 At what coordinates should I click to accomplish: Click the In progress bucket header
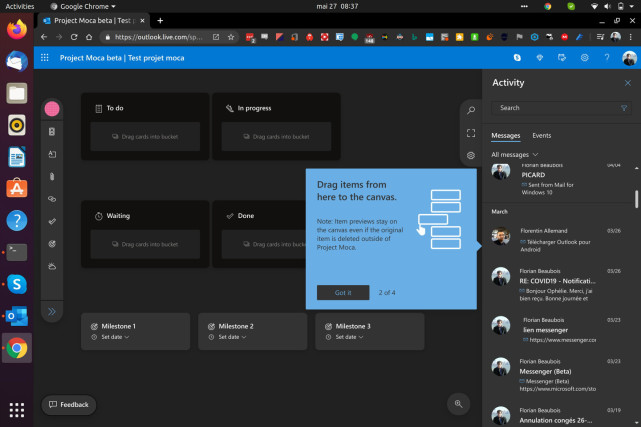[254, 108]
